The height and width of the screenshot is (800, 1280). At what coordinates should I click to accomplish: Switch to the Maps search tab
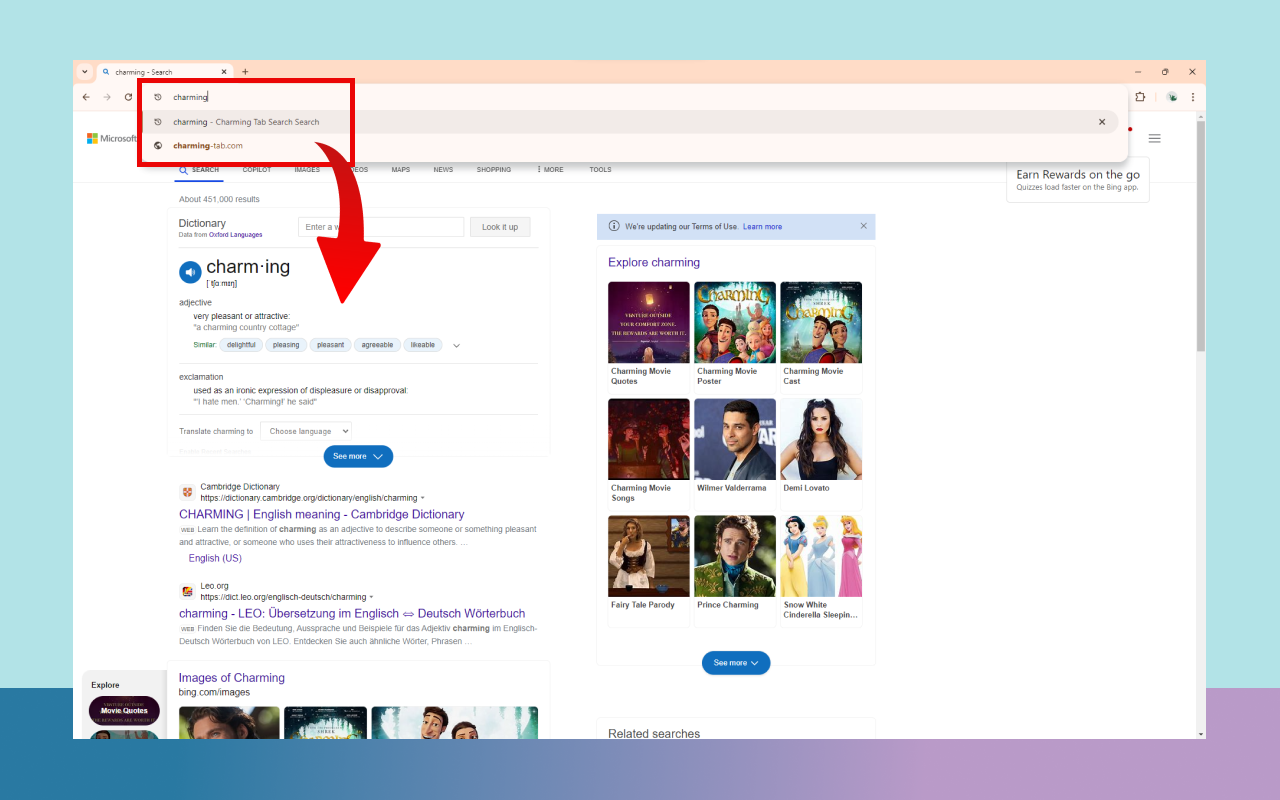(400, 170)
